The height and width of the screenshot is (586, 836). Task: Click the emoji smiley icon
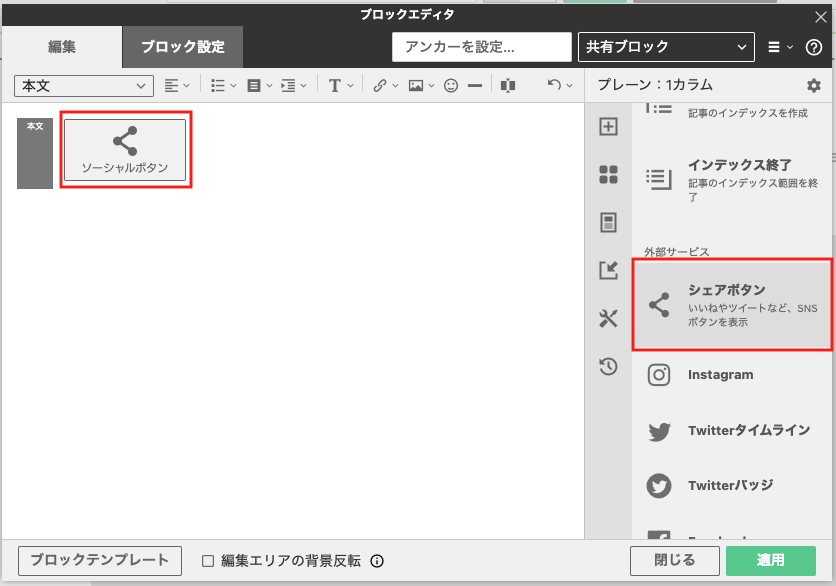coord(451,85)
